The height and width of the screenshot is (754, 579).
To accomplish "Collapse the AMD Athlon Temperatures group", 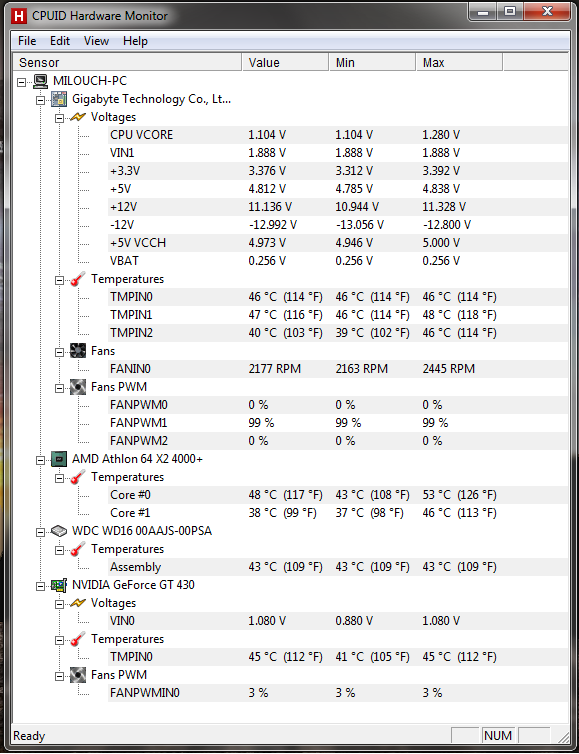I will coord(59,478).
